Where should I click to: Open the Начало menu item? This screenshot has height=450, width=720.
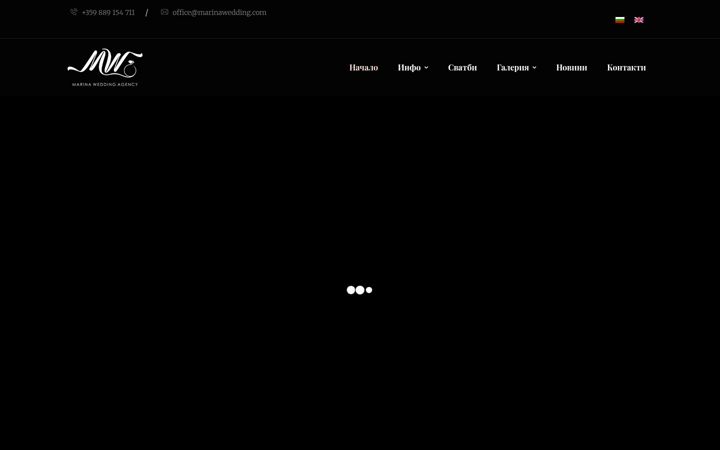click(364, 68)
